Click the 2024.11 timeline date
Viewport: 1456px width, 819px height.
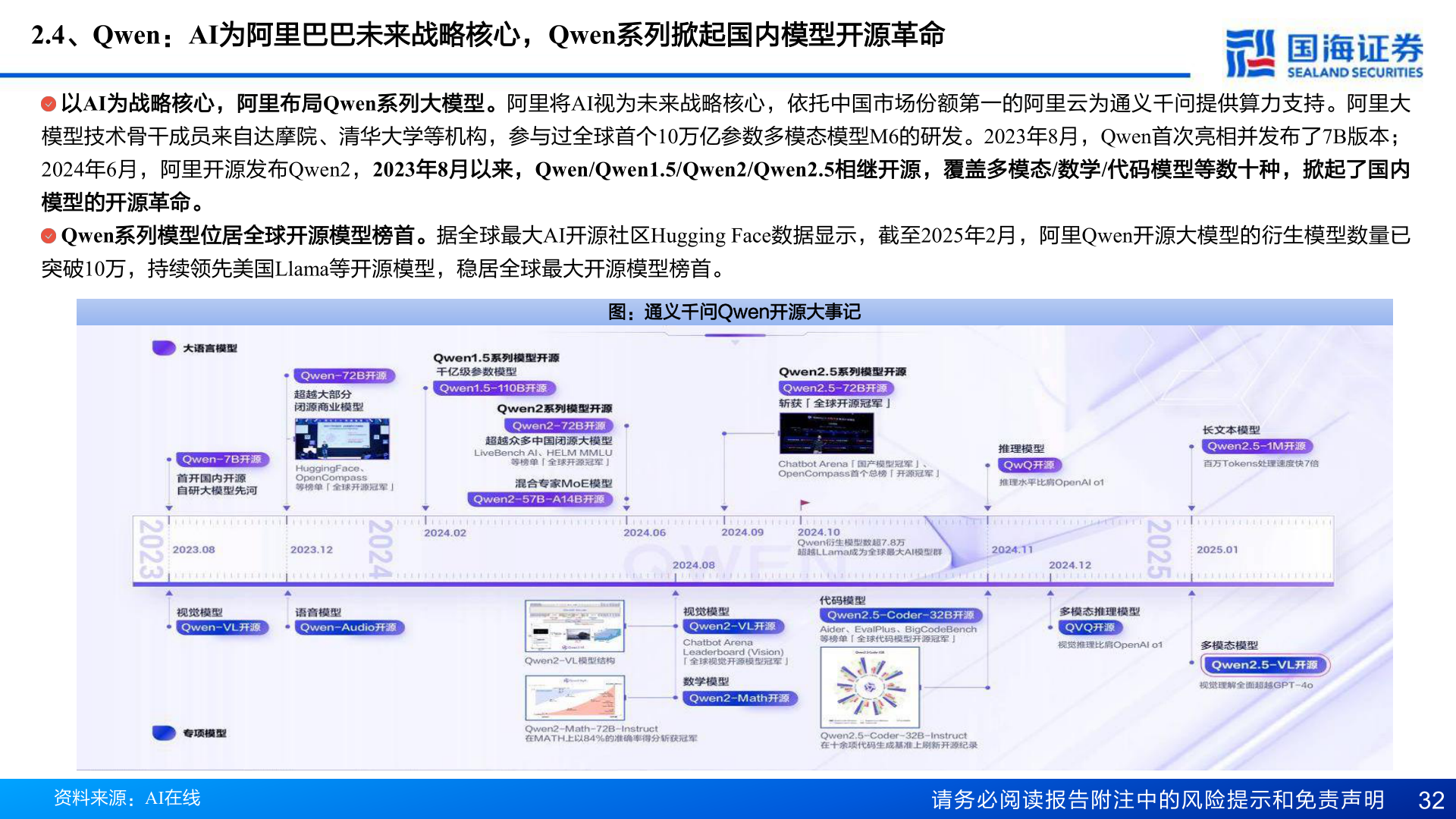[1012, 549]
